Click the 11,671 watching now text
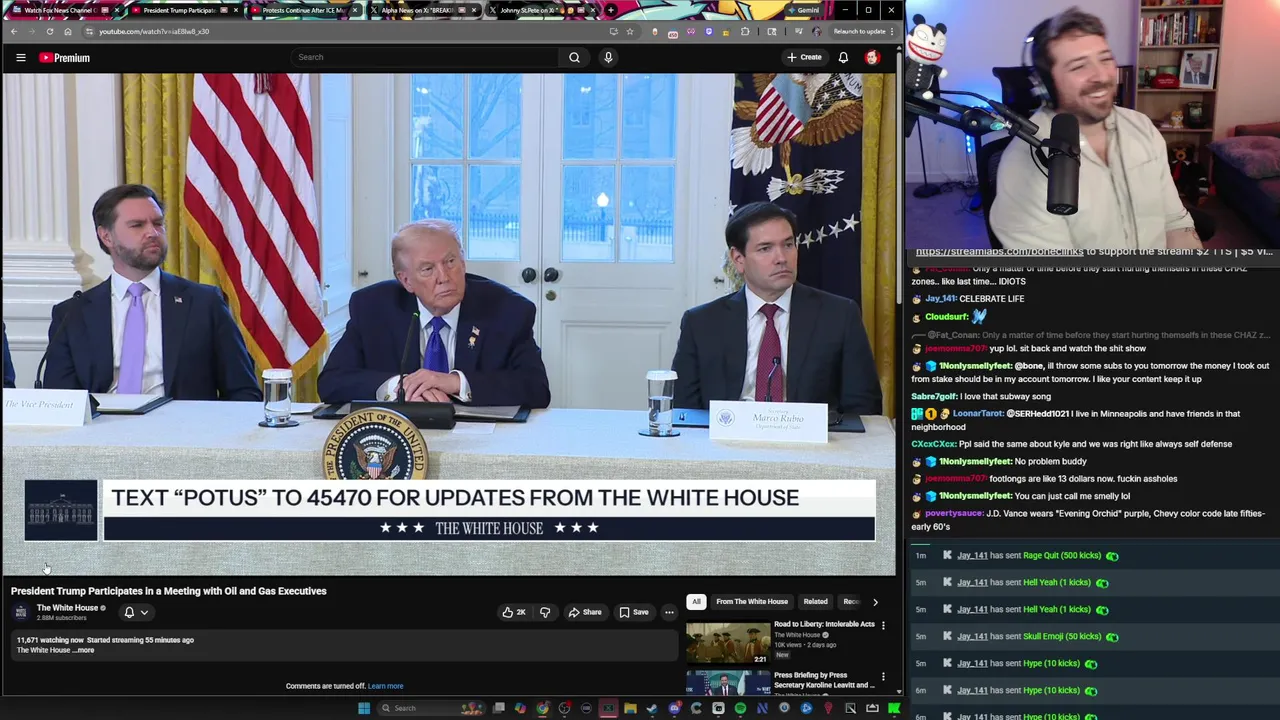The image size is (1280, 720). tap(49, 640)
